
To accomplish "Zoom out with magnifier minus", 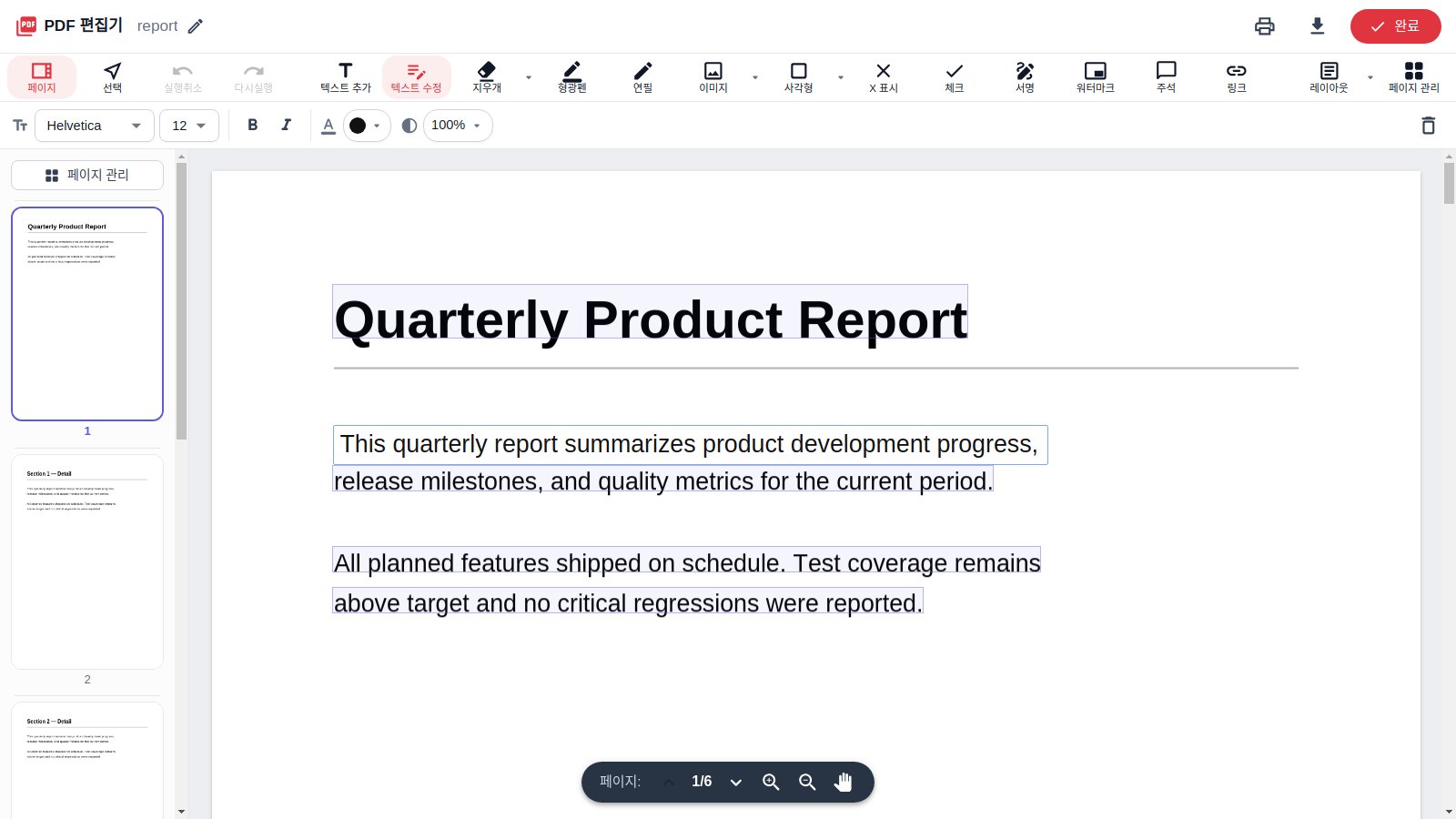I will tap(807, 782).
